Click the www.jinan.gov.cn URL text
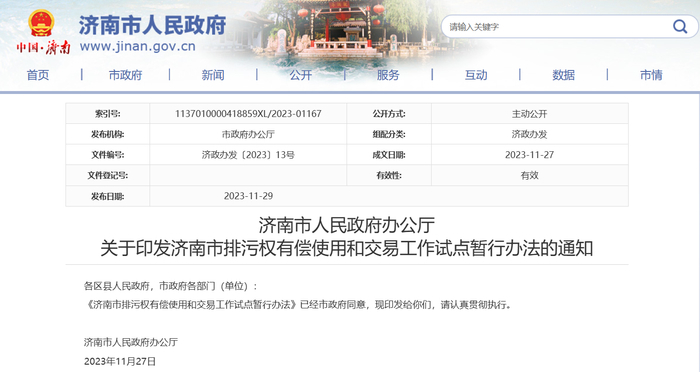Viewport: 700px width, 372px height. click(x=138, y=46)
